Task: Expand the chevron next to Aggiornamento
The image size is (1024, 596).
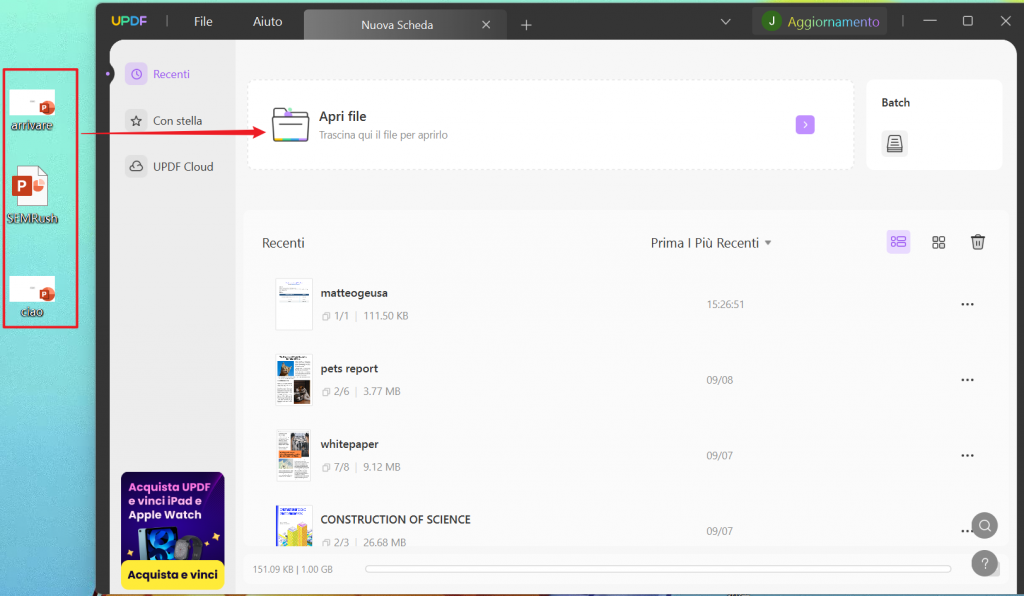Action: click(724, 21)
